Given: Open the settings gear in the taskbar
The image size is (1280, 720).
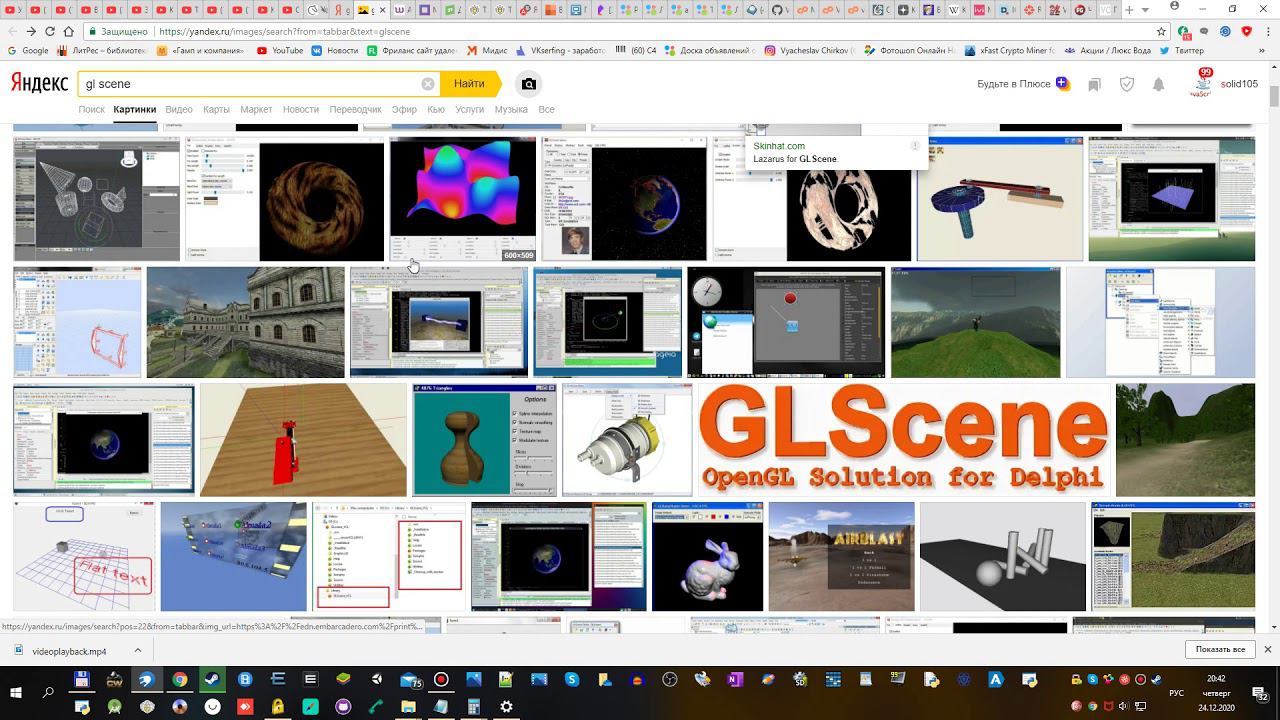Looking at the screenshot, I should [506, 706].
